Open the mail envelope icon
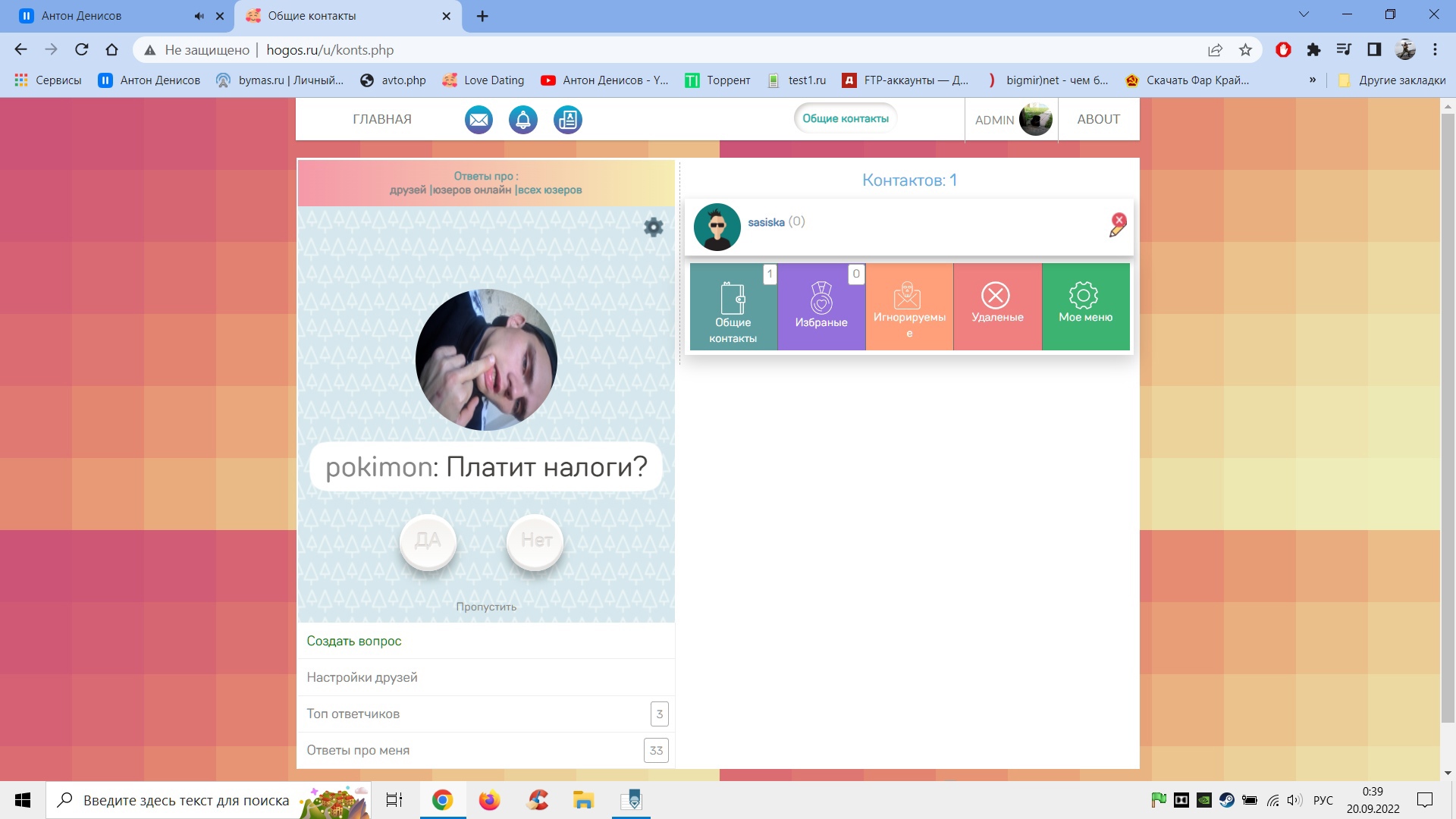 [x=479, y=120]
